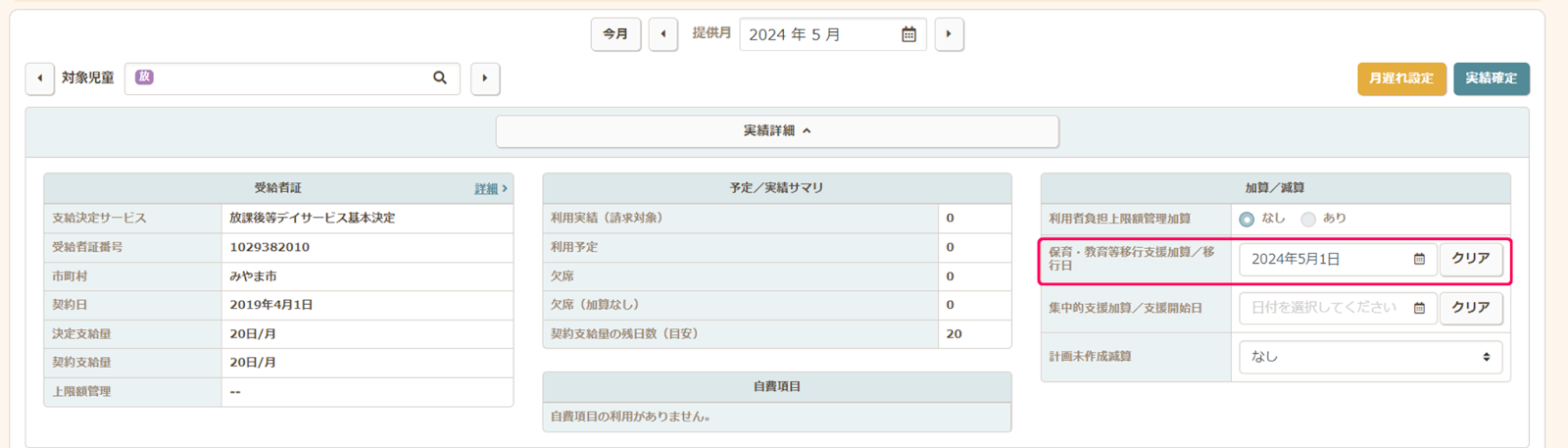Screen dimensions: 1568x448
Task: Open calendar icon for 移行日 date field
Action: 1419,259
